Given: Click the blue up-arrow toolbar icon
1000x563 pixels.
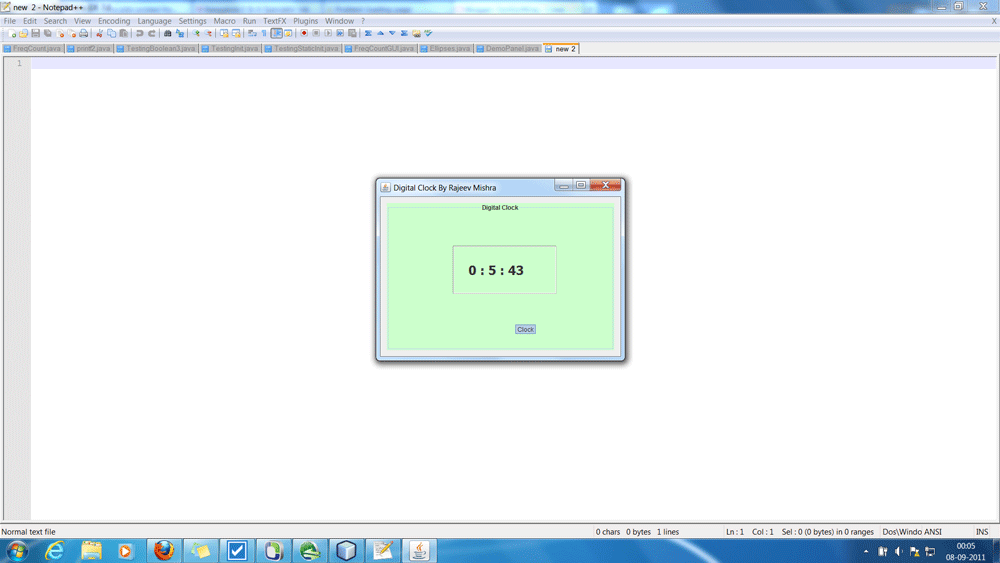Looking at the screenshot, I should click(x=380, y=33).
